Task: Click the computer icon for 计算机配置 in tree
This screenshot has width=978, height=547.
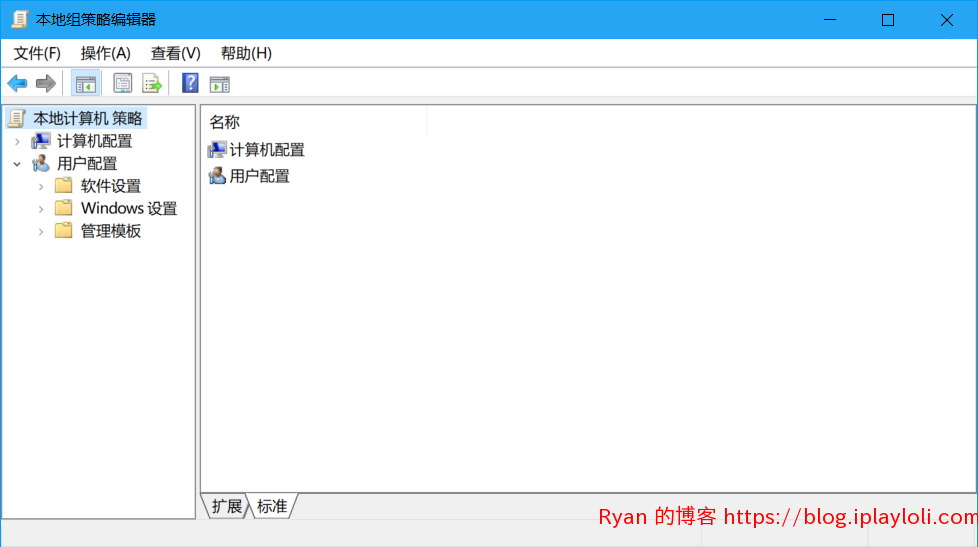Action: 41,141
